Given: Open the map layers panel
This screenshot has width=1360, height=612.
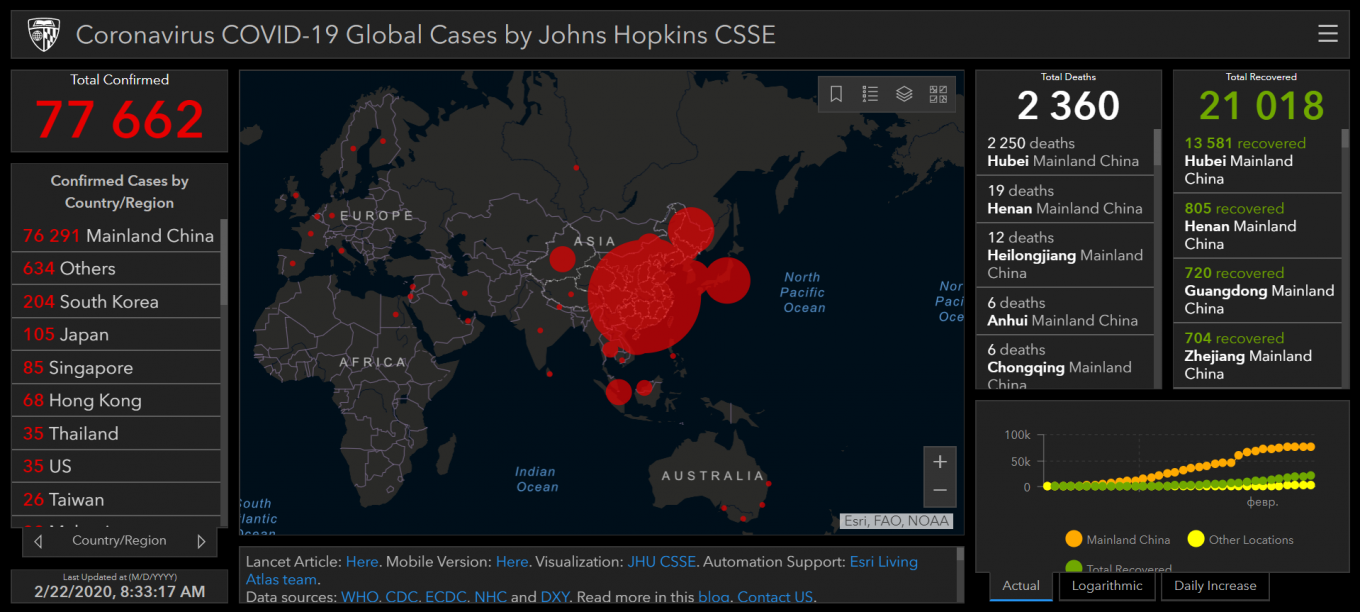Looking at the screenshot, I should 904,94.
